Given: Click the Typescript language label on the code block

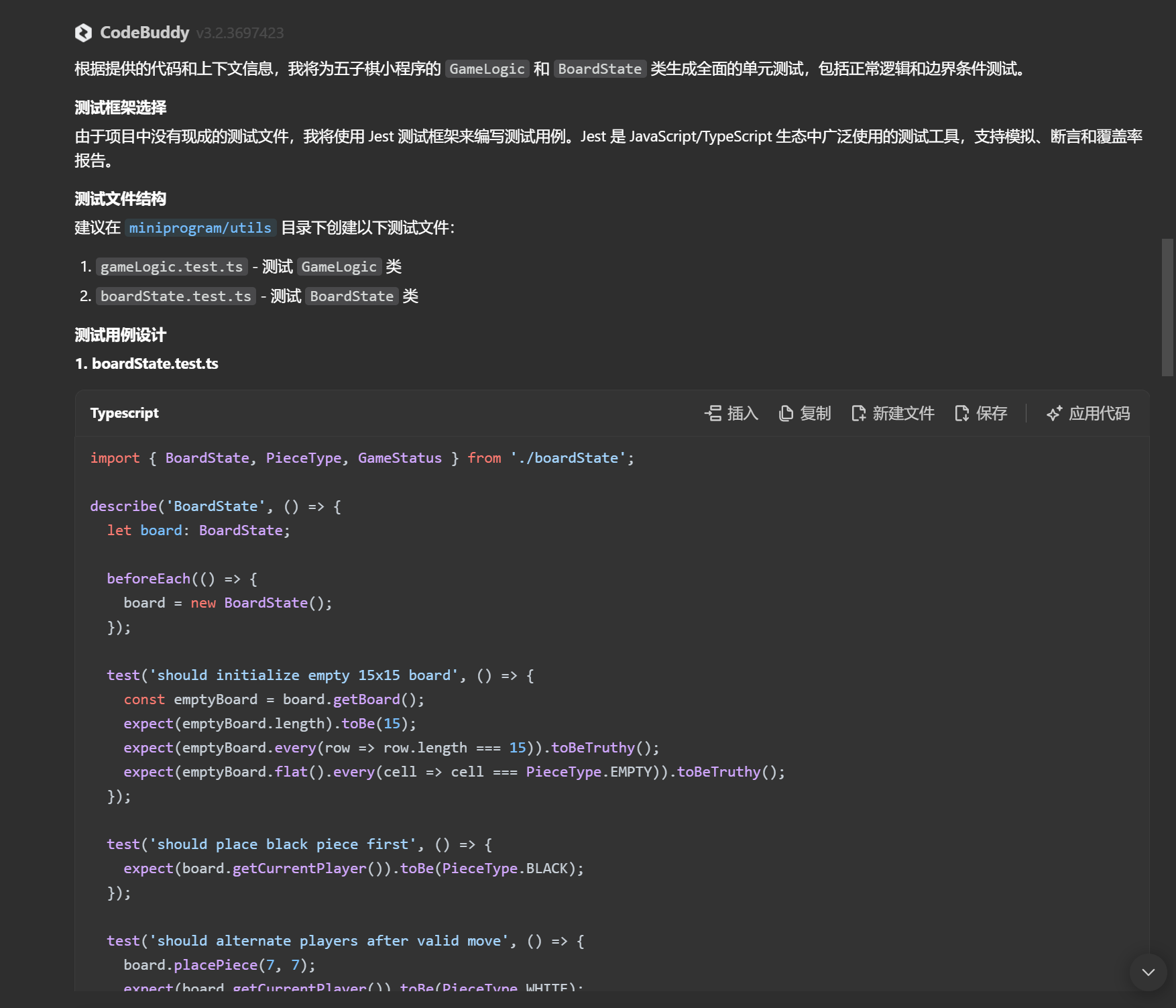Looking at the screenshot, I should tap(125, 413).
